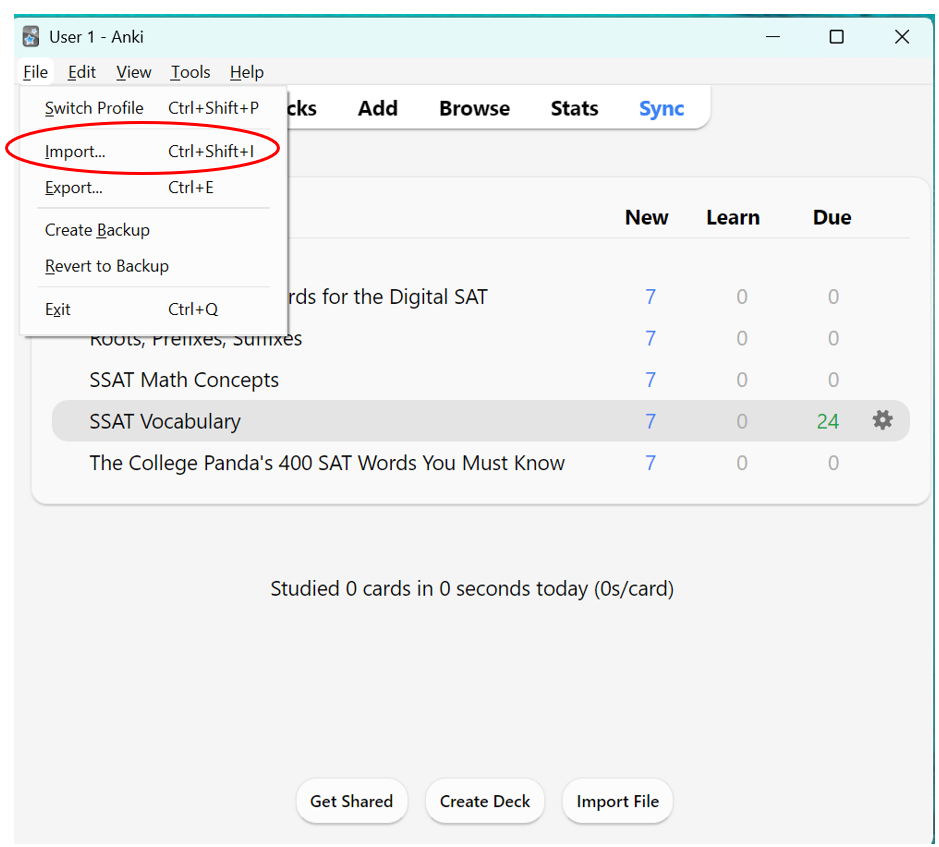Click the New count 7 for SSAT Math Concepts
The height and width of the screenshot is (847, 939).
[x=650, y=380]
